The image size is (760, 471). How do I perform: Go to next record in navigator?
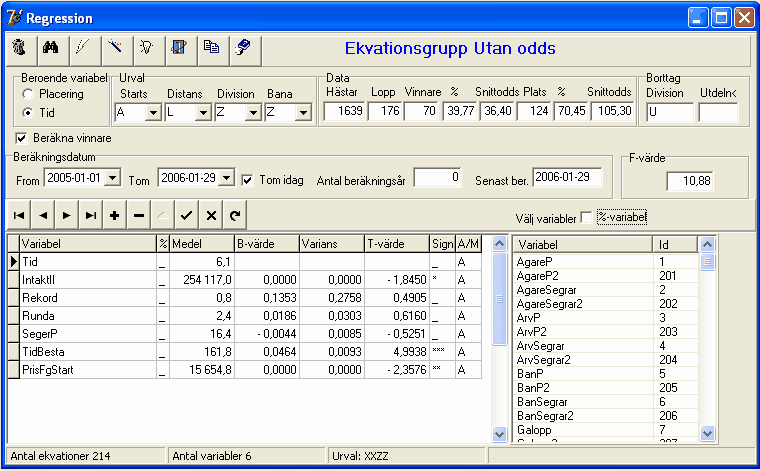(66, 215)
